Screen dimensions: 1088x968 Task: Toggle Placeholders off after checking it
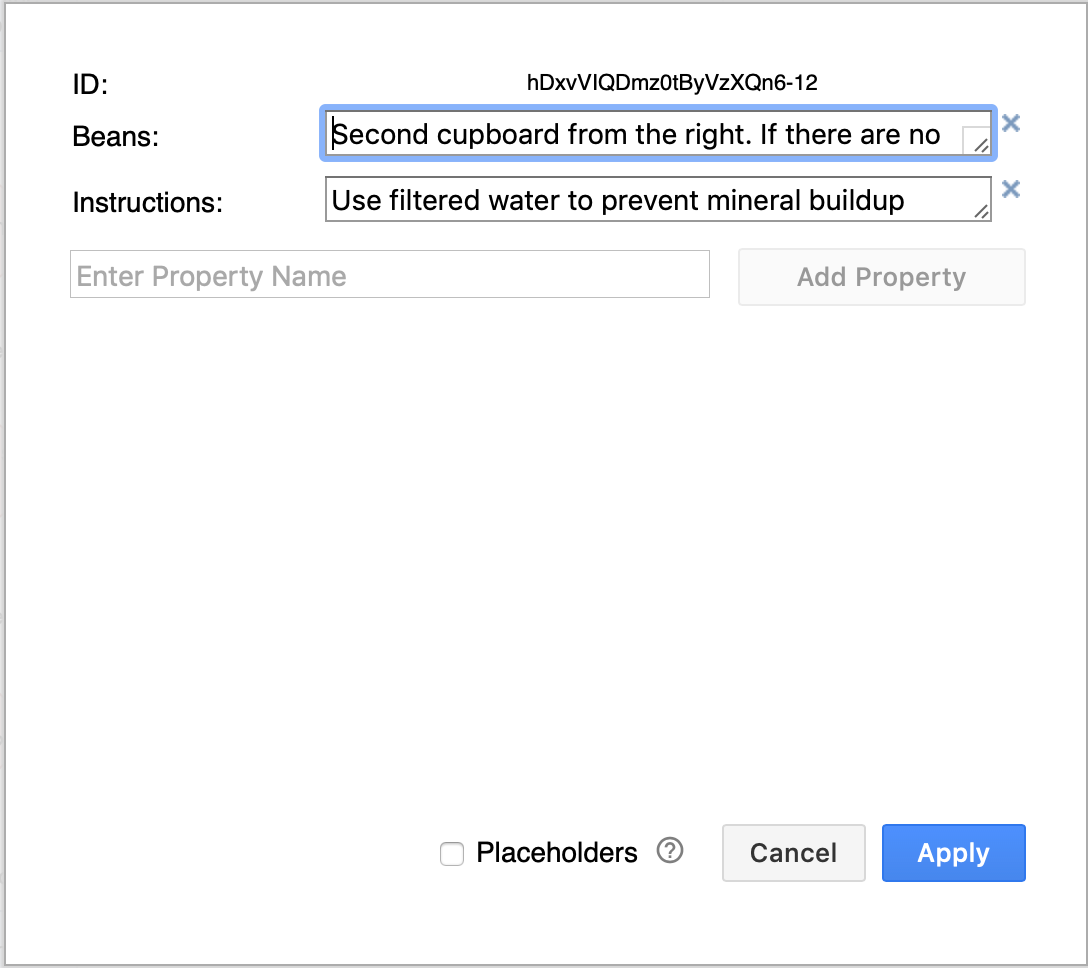click(452, 853)
